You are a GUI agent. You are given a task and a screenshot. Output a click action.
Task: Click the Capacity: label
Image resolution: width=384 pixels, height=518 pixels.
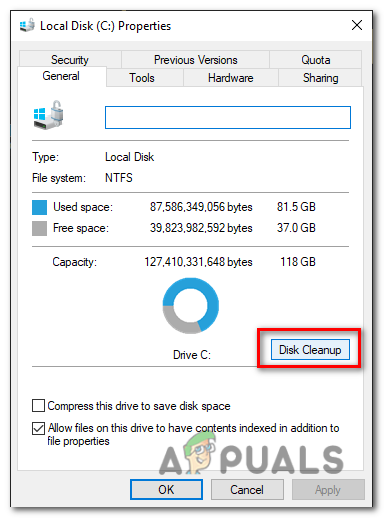click(x=74, y=262)
